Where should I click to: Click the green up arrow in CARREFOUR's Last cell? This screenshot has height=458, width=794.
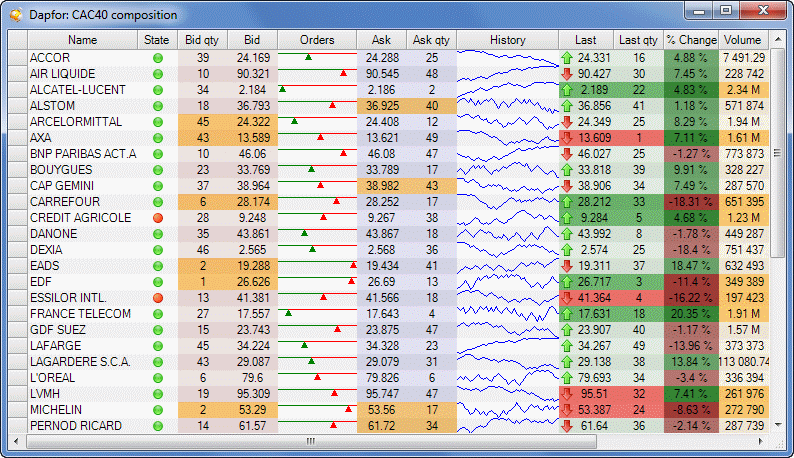(567, 202)
